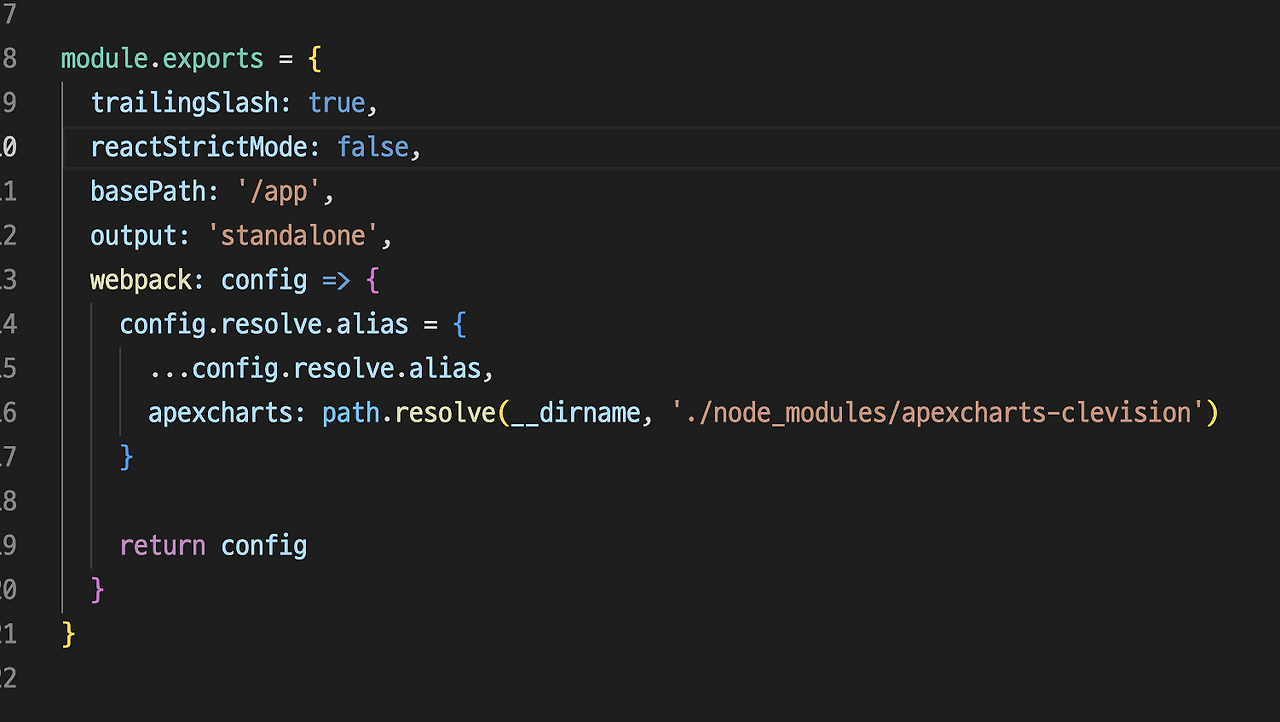The height and width of the screenshot is (722, 1280).
Task: Click "alias" in the config.resolve.alias assignment
Action: pos(373,324)
